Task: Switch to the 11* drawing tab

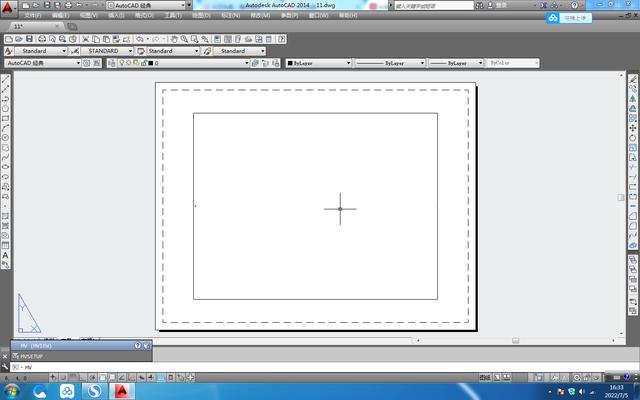Action: [20, 27]
